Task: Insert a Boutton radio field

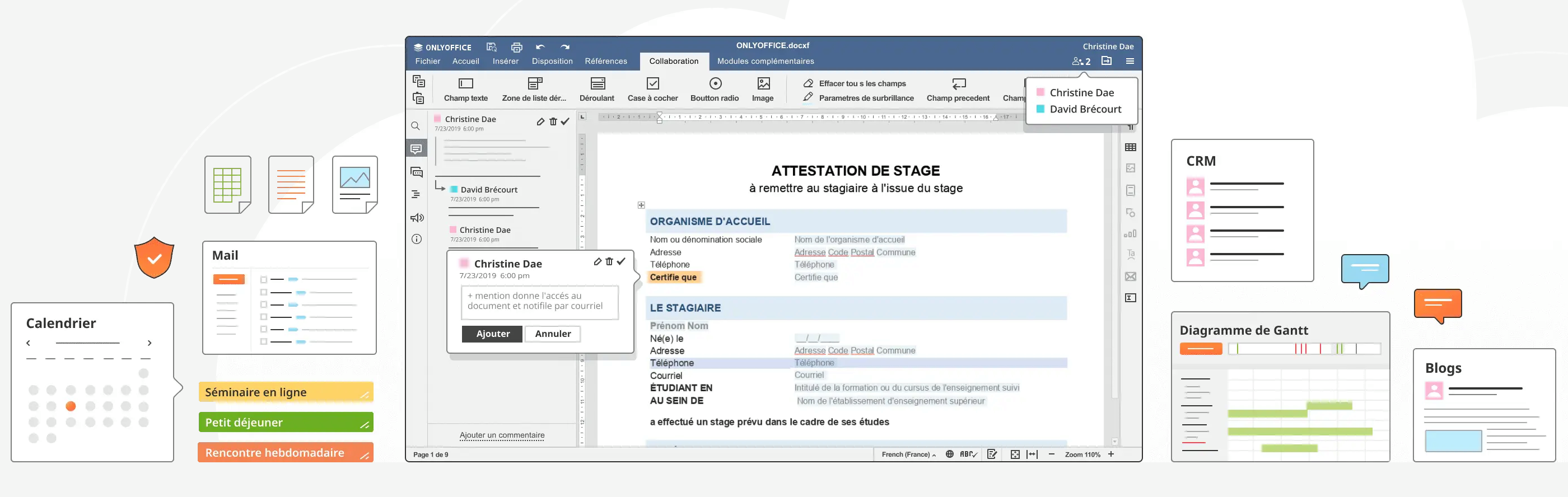Action: 715,90
